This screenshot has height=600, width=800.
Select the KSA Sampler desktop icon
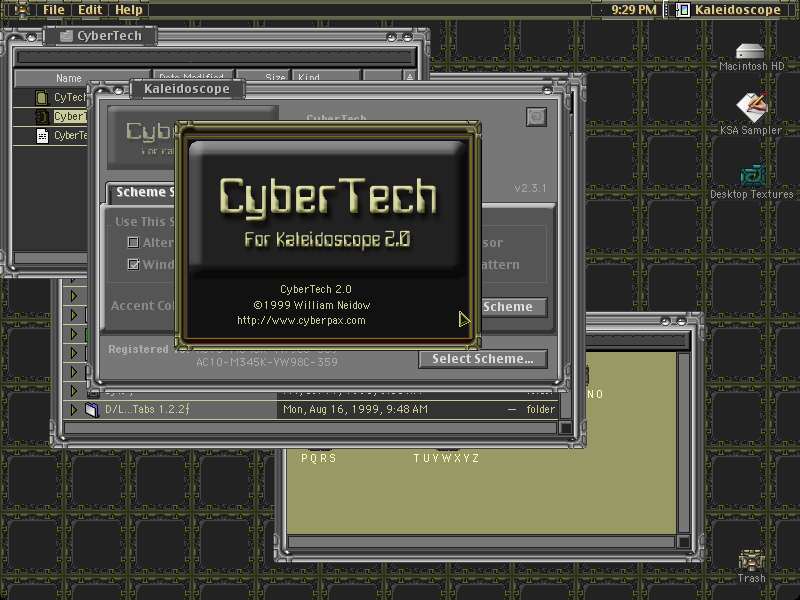pos(752,108)
